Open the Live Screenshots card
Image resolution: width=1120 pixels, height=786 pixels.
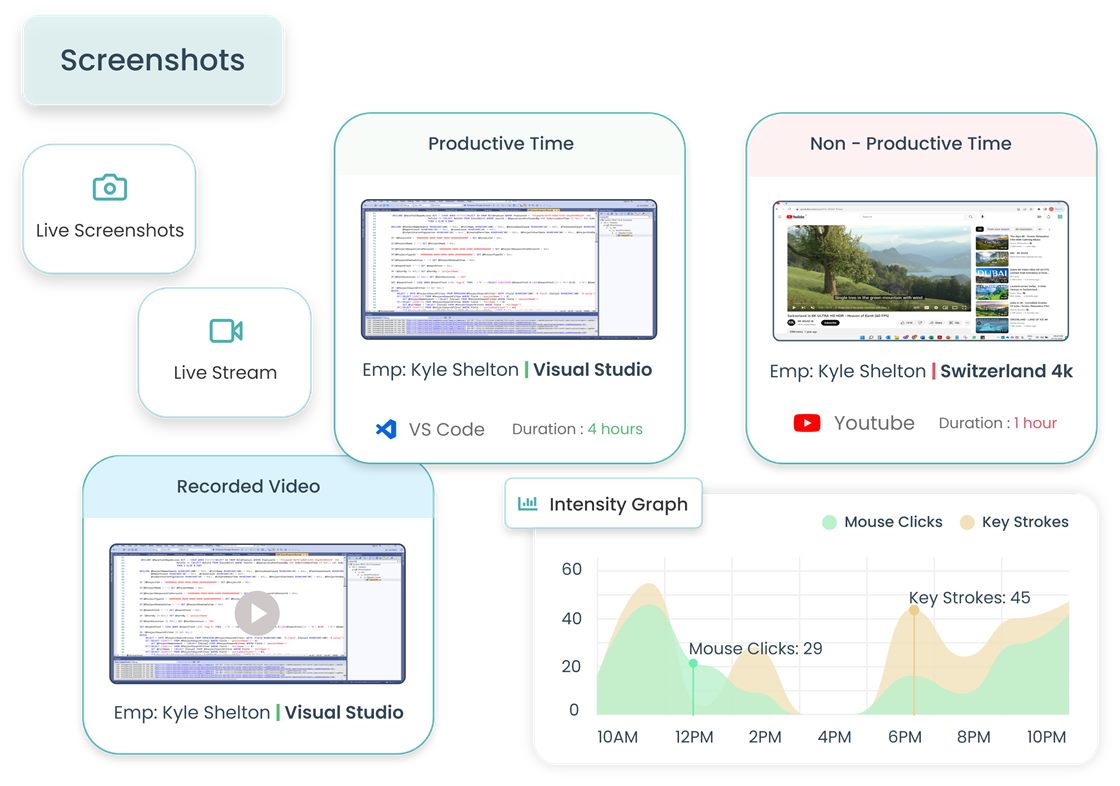coord(109,209)
